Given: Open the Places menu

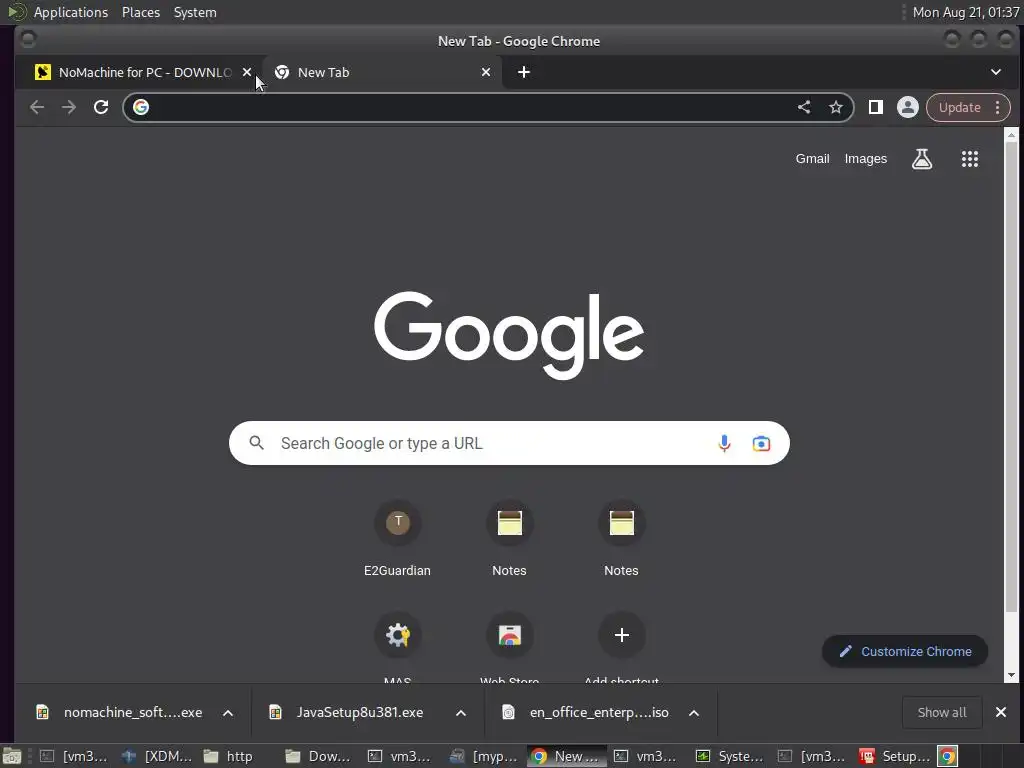Looking at the screenshot, I should pos(140,12).
